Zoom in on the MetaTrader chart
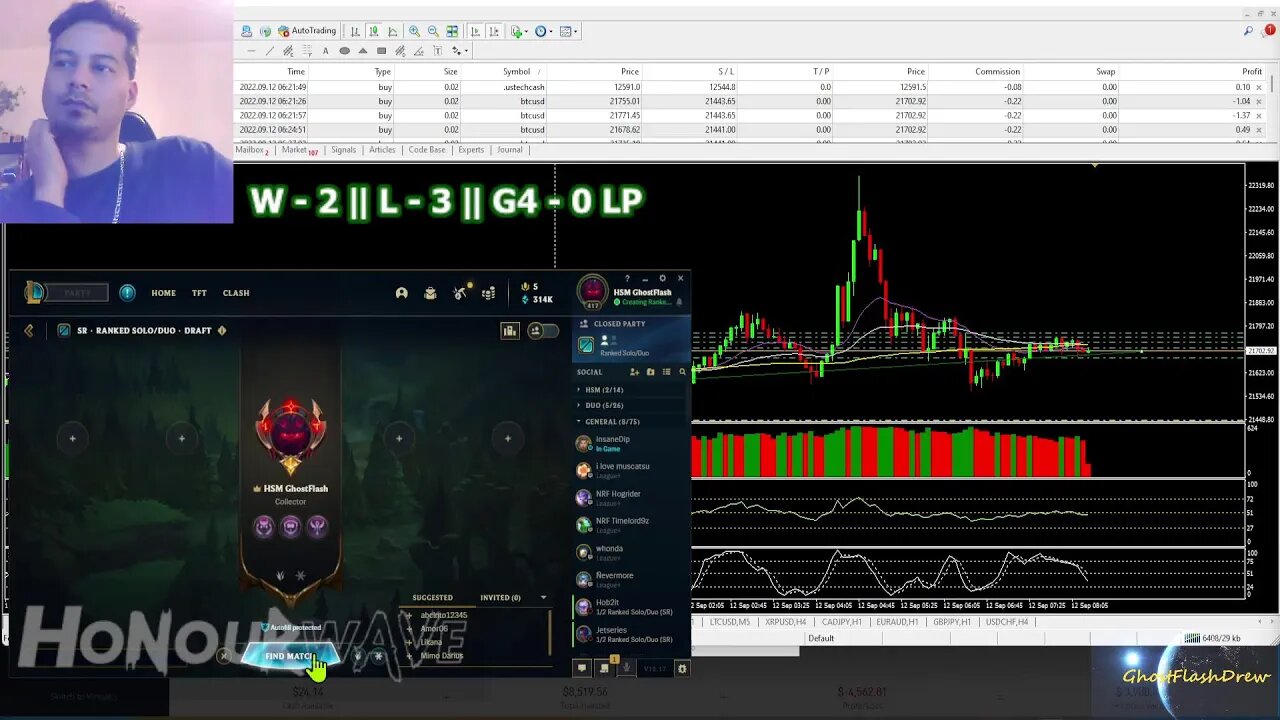The height and width of the screenshot is (720, 1280). (x=414, y=31)
